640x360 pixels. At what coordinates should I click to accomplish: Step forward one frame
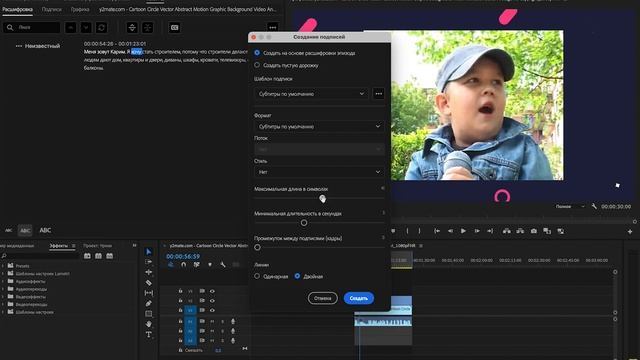tap(477, 231)
